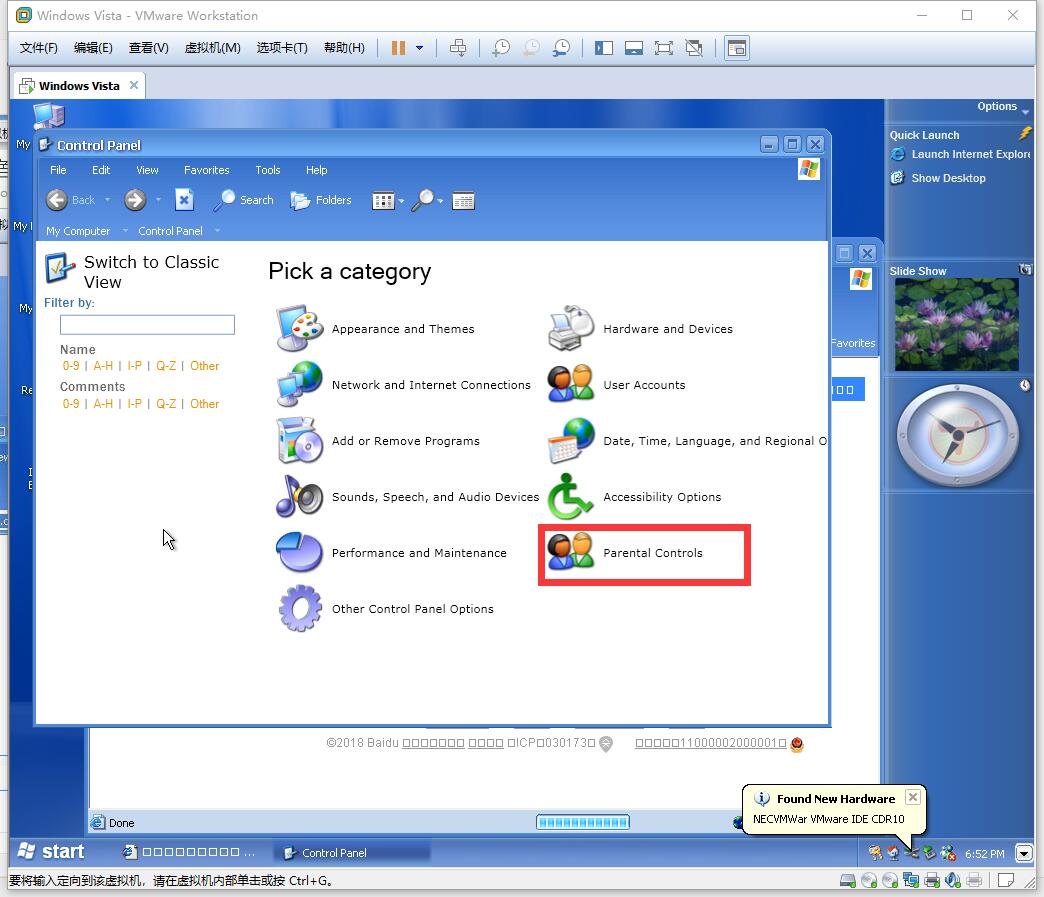Expand the Control Panel breadcrumb dropdown

click(x=217, y=231)
